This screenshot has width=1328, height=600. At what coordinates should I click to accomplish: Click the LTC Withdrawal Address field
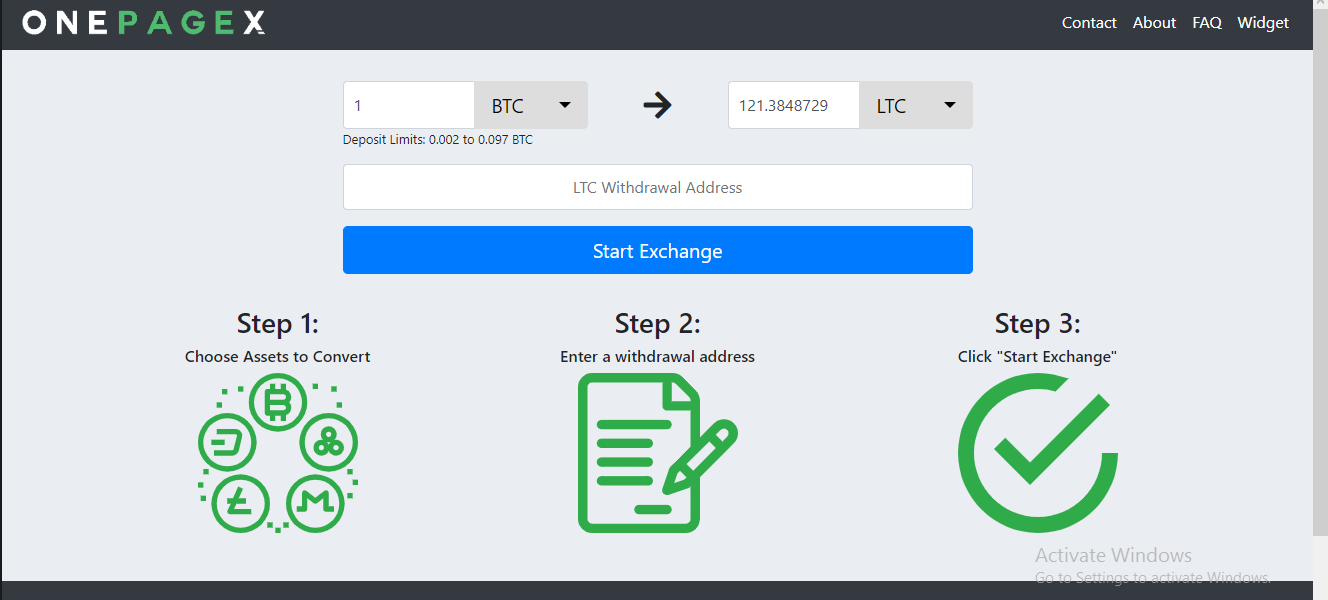[x=658, y=187]
